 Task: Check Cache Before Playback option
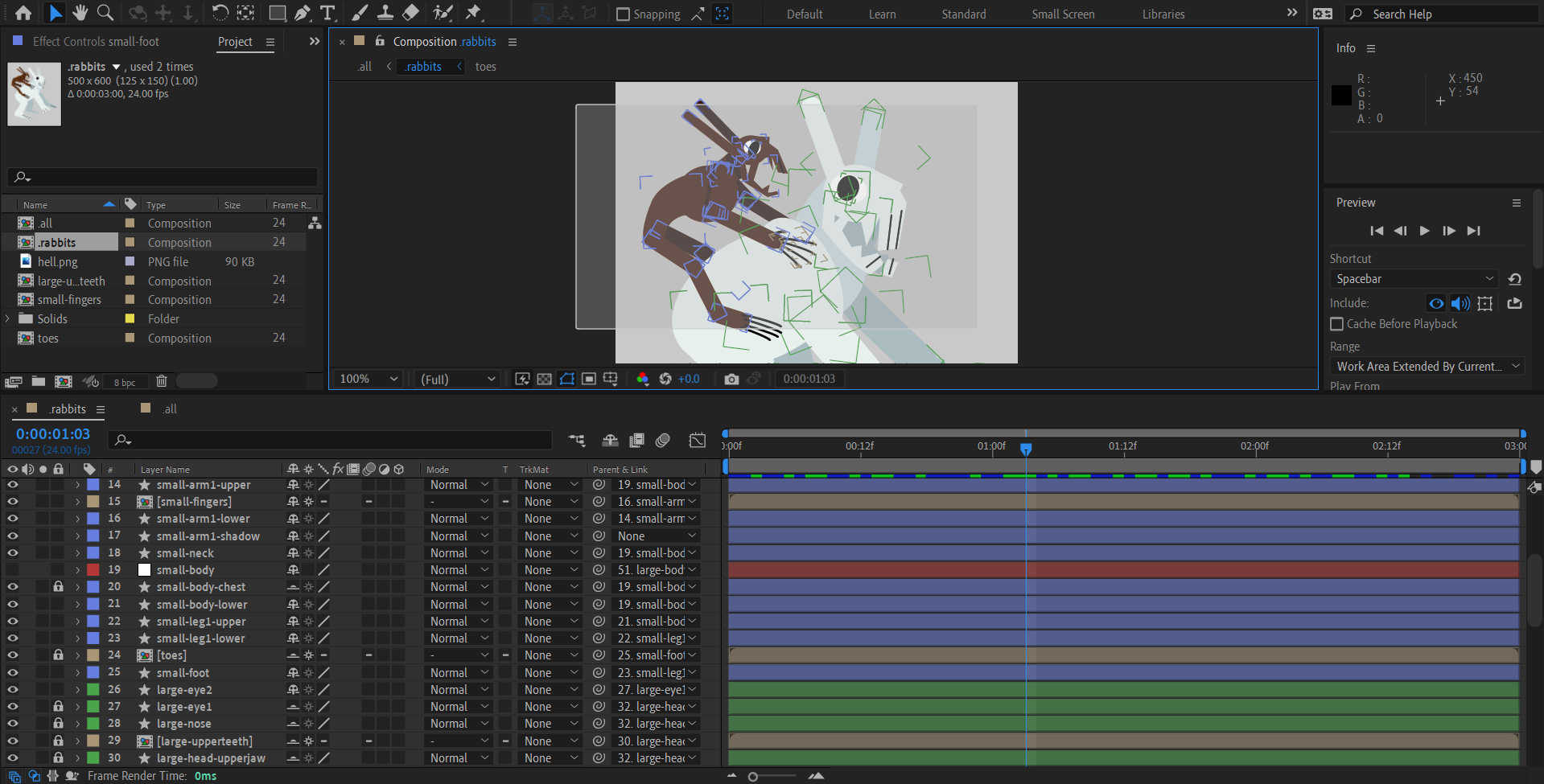point(1336,324)
